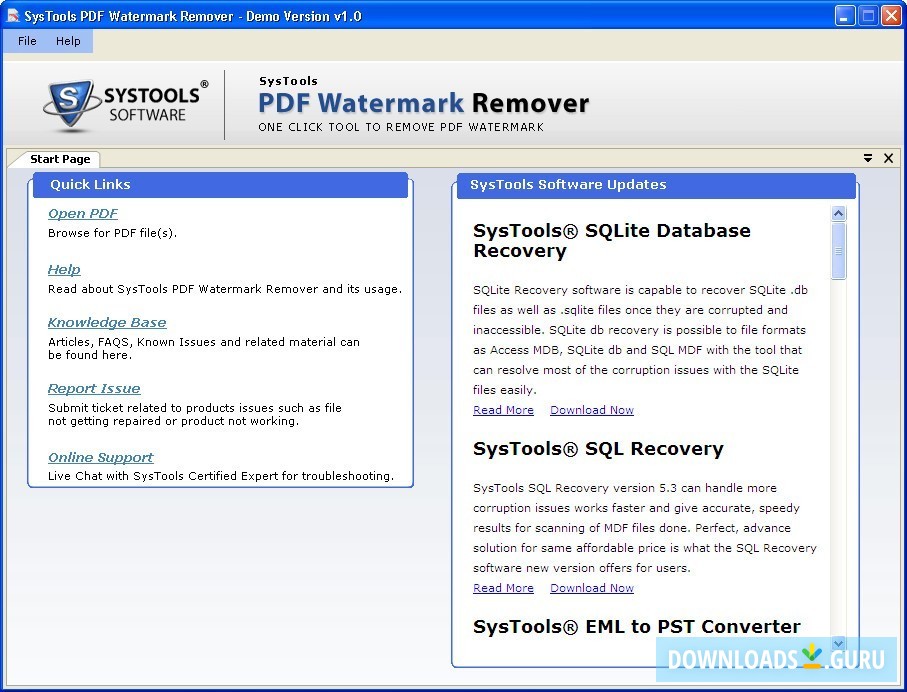This screenshot has height=692, width=907.
Task: Select the Start Page tab
Action: pyautogui.click(x=60, y=159)
